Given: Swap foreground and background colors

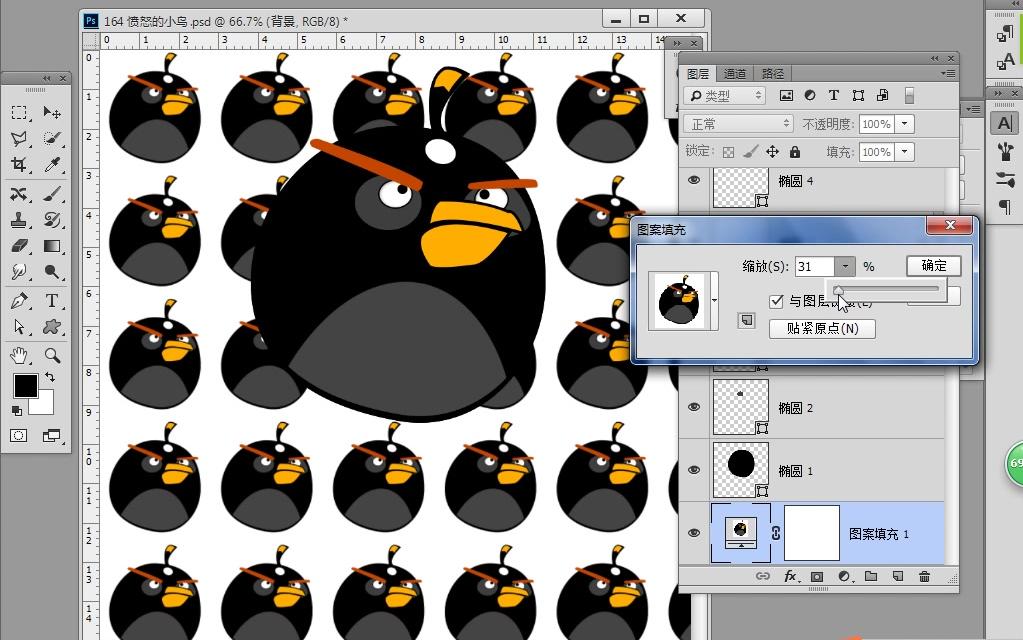Looking at the screenshot, I should [50, 377].
